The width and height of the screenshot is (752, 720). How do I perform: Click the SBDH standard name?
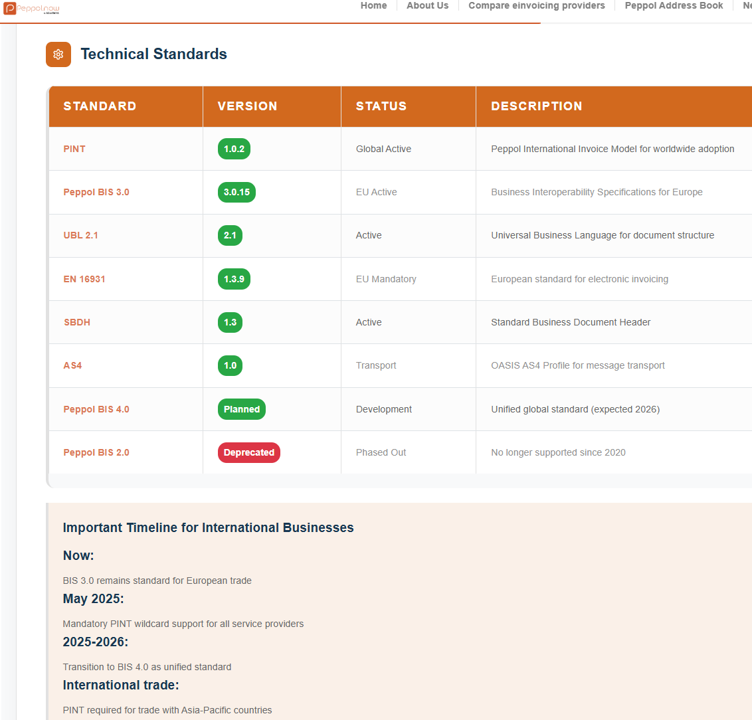click(77, 323)
